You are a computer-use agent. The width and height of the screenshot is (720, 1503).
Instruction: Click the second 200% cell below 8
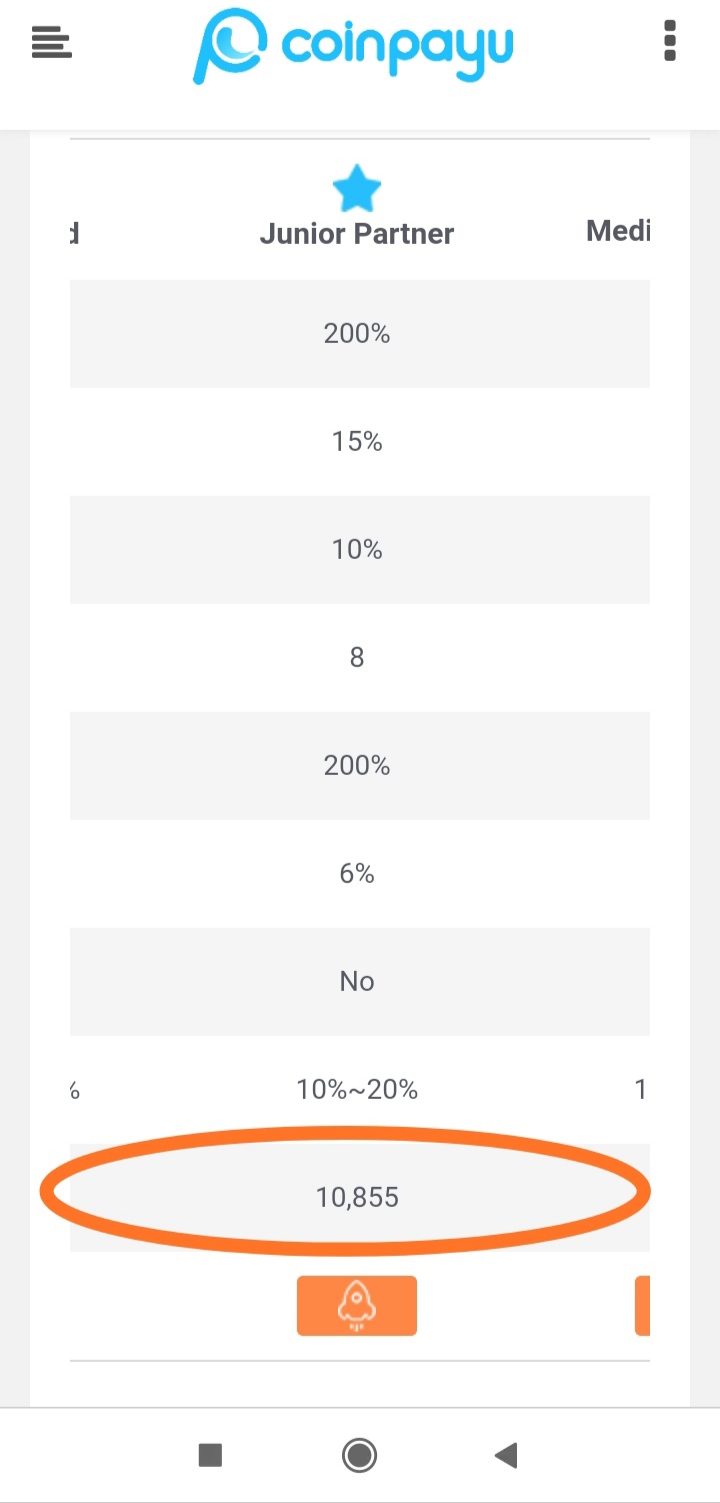357,765
